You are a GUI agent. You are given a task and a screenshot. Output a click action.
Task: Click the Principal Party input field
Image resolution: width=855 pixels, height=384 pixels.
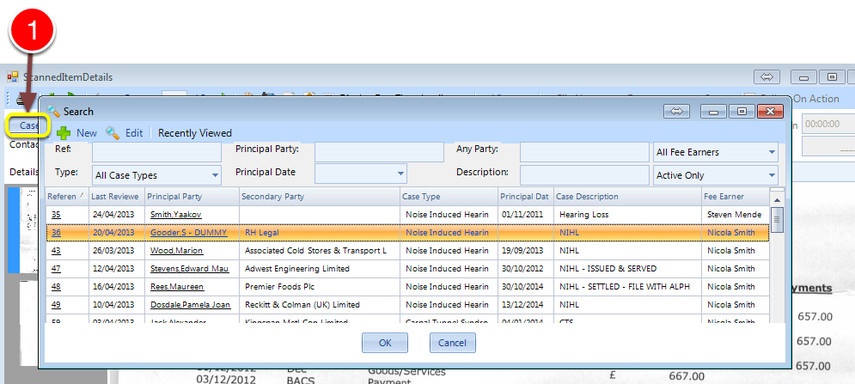(379, 152)
